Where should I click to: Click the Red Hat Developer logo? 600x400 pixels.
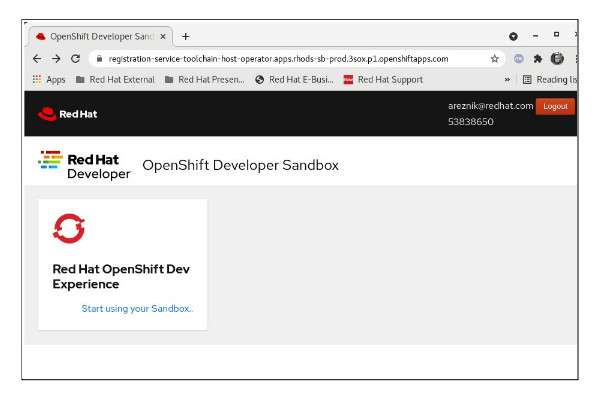click(x=85, y=165)
